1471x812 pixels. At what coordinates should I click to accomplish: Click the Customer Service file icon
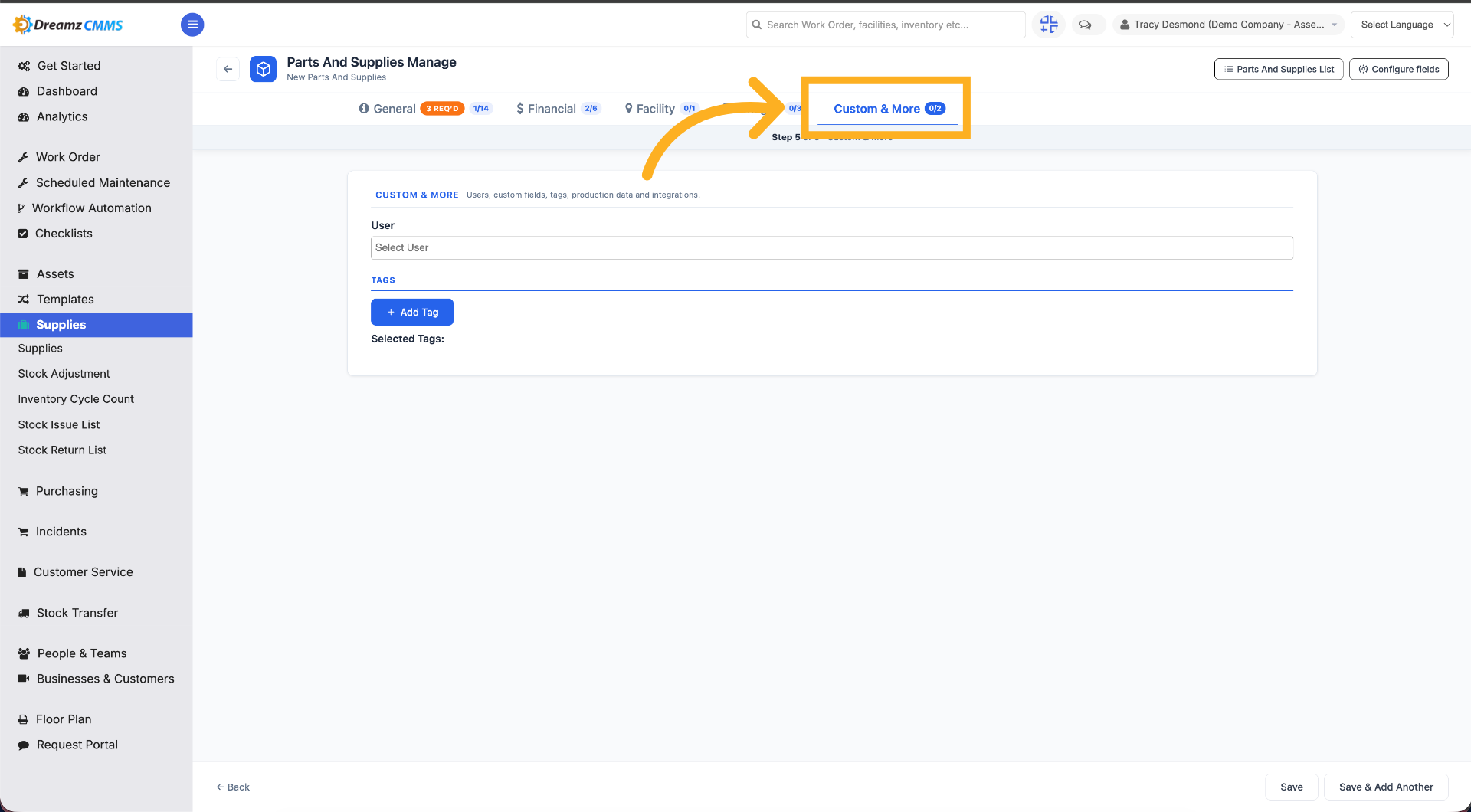(22, 572)
